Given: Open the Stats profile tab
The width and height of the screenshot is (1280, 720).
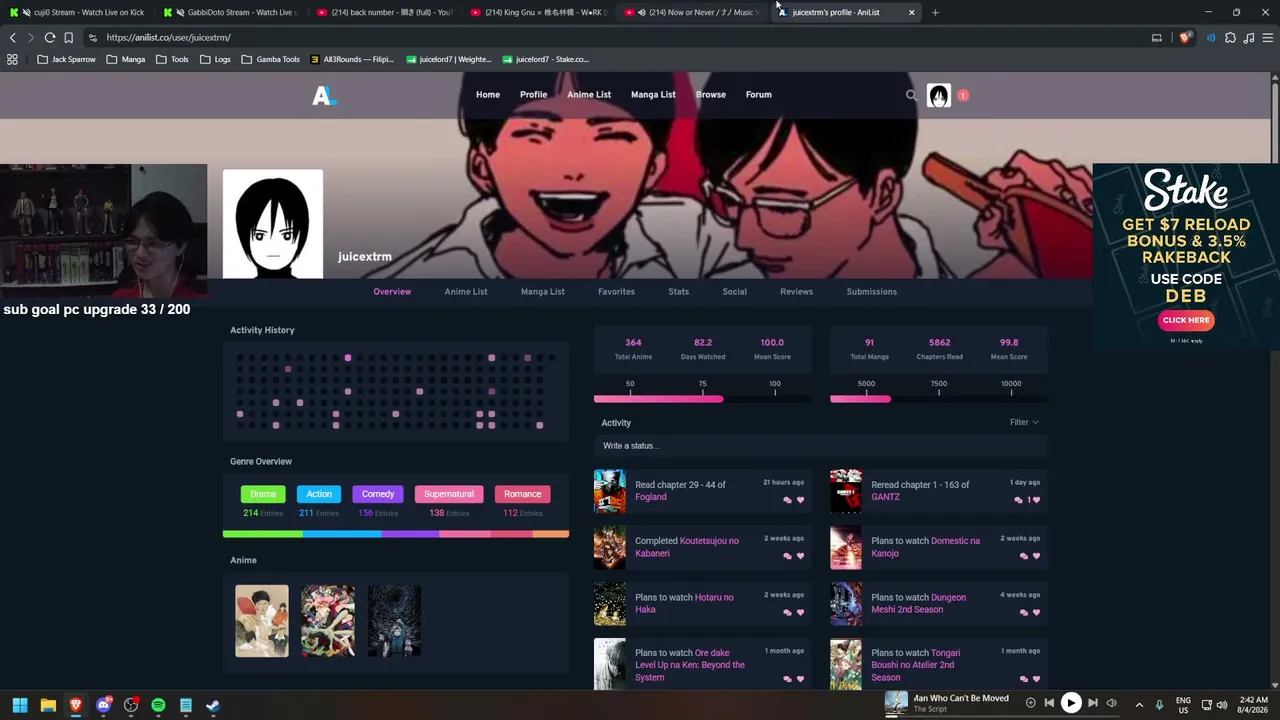Looking at the screenshot, I should pyautogui.click(x=678, y=292).
